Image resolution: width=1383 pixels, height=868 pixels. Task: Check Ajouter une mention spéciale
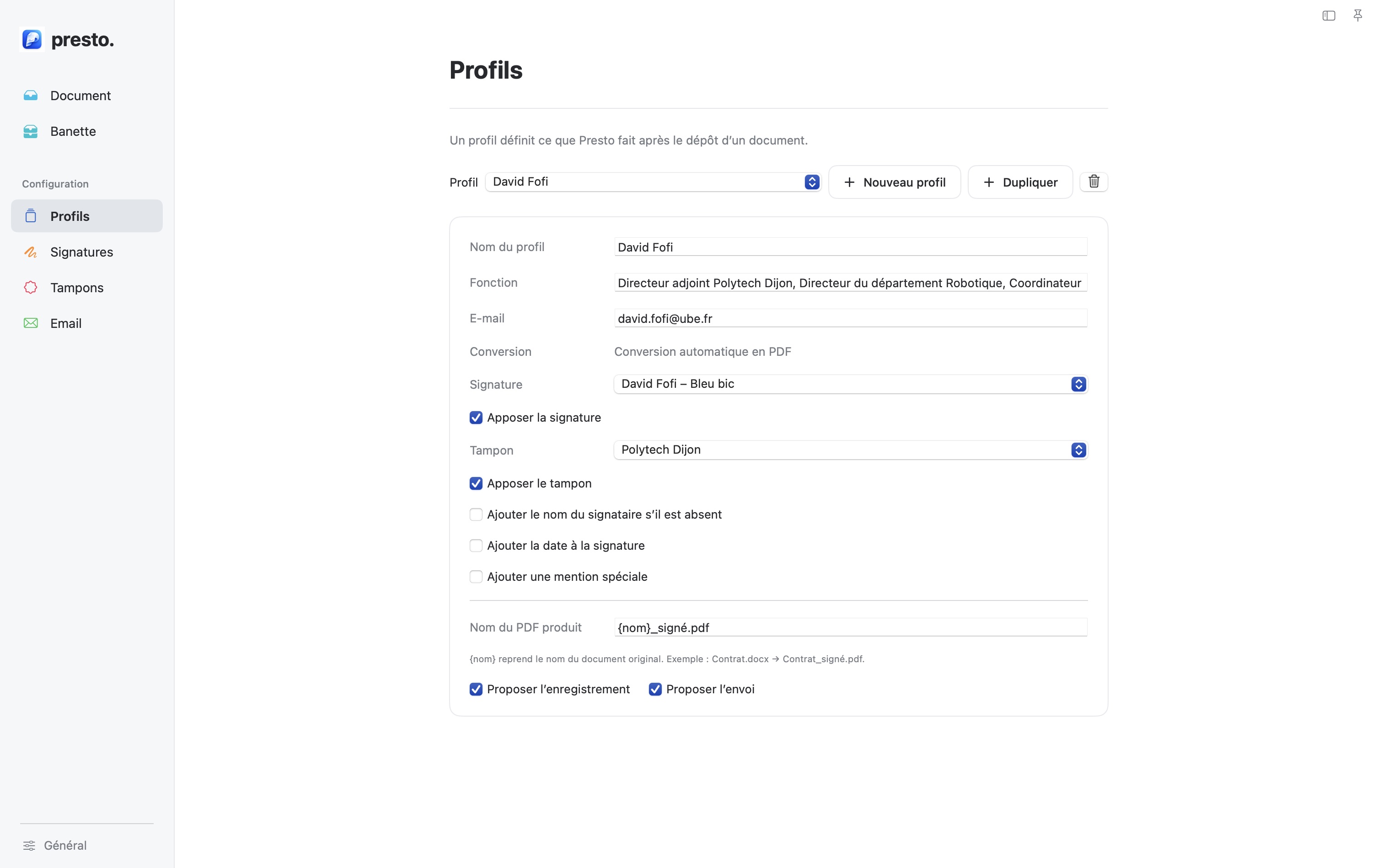coord(476,577)
